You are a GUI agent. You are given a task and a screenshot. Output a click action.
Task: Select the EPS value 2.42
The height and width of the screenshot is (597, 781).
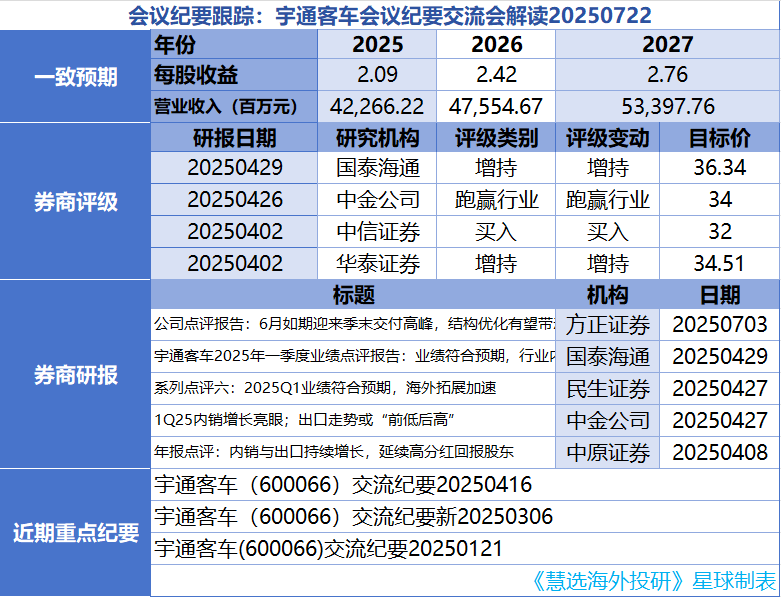(497, 75)
